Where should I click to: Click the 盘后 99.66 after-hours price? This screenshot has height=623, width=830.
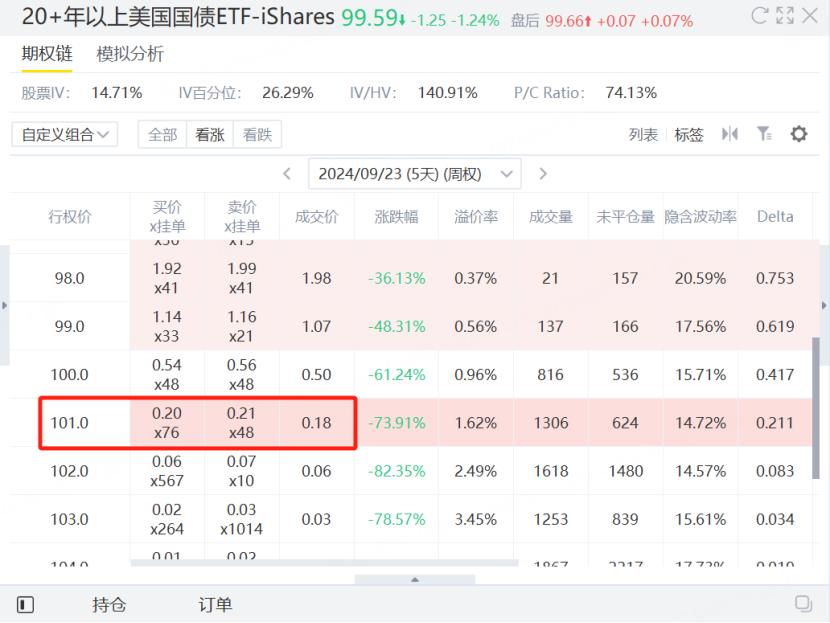[564, 21]
